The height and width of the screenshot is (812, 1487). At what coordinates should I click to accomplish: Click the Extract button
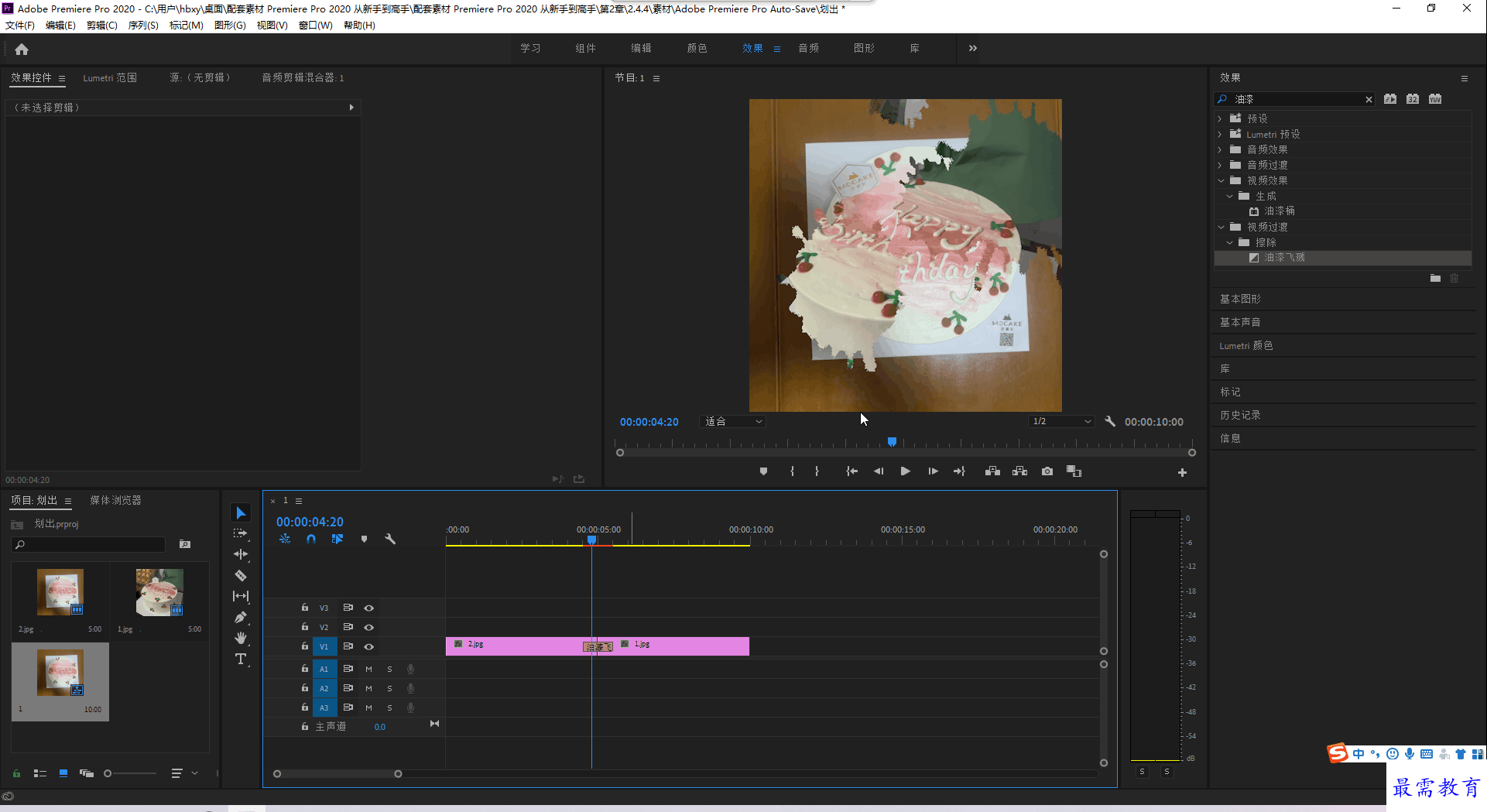1020,471
